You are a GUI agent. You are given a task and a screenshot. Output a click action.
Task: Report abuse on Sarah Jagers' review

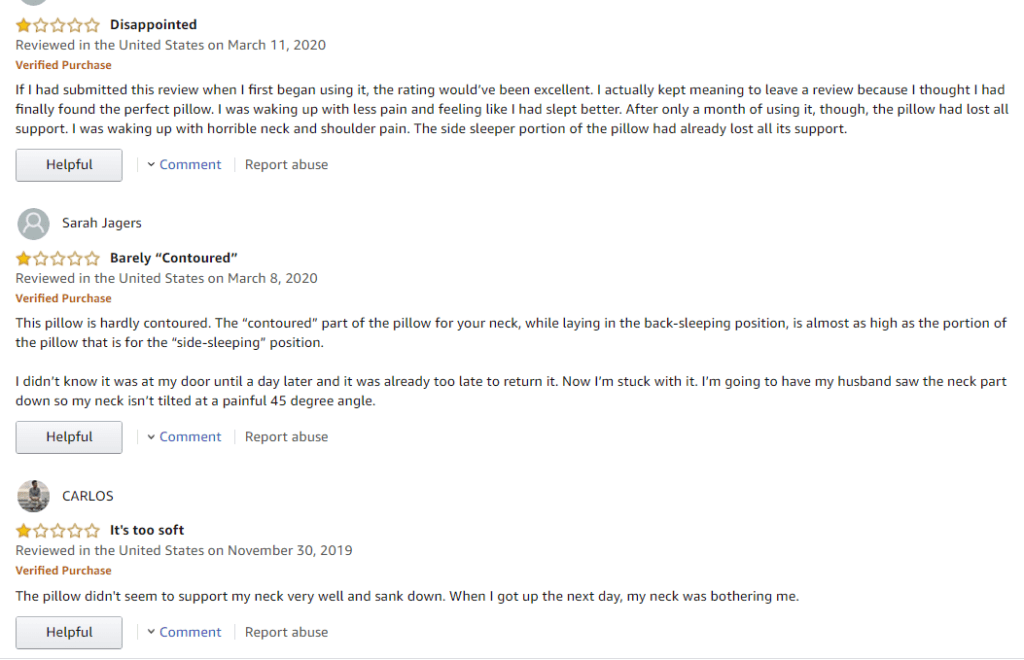286,437
